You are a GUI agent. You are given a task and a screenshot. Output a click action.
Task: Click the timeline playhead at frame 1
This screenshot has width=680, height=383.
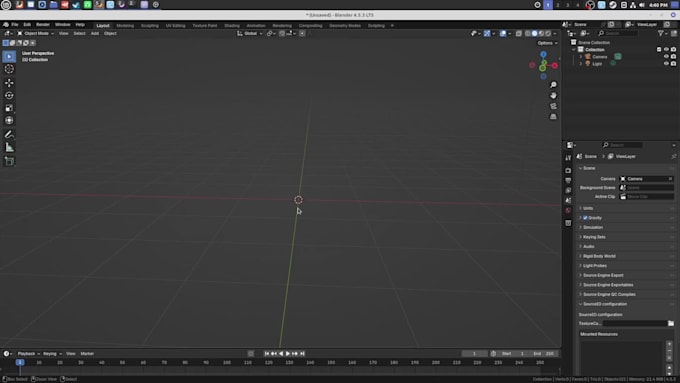[x=20, y=362]
